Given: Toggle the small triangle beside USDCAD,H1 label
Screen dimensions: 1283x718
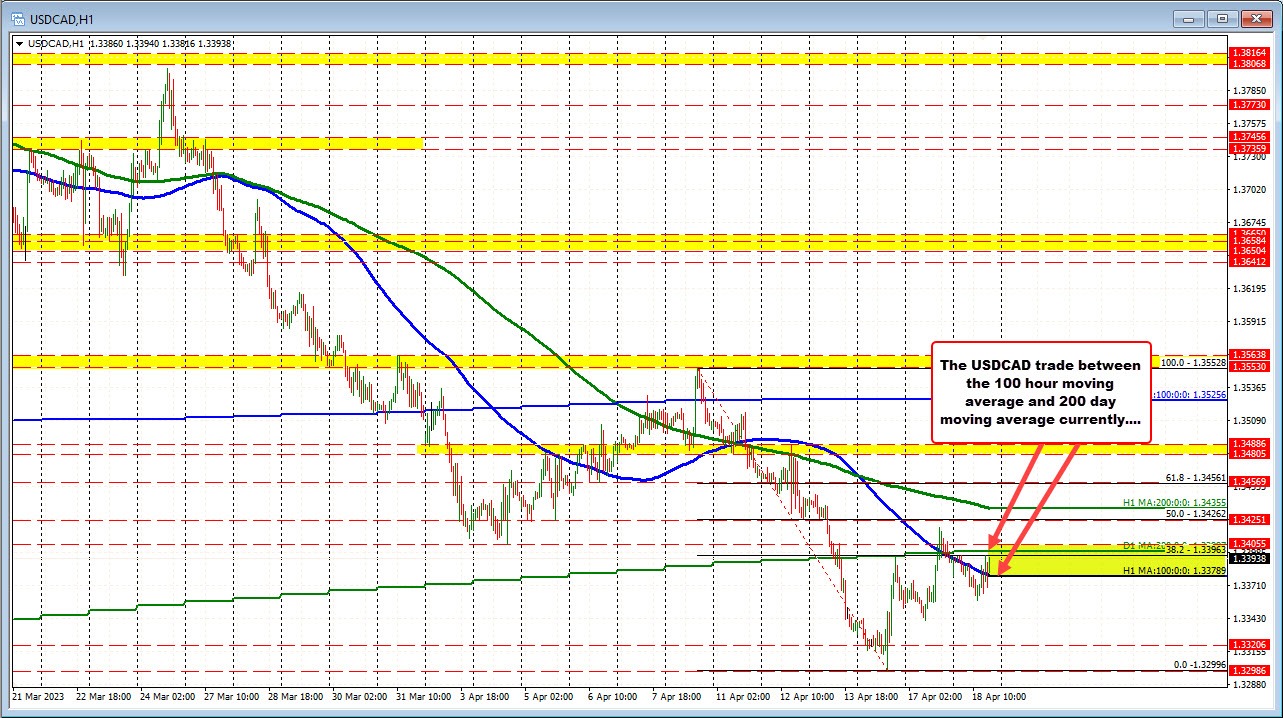Looking at the screenshot, I should (x=19, y=44).
